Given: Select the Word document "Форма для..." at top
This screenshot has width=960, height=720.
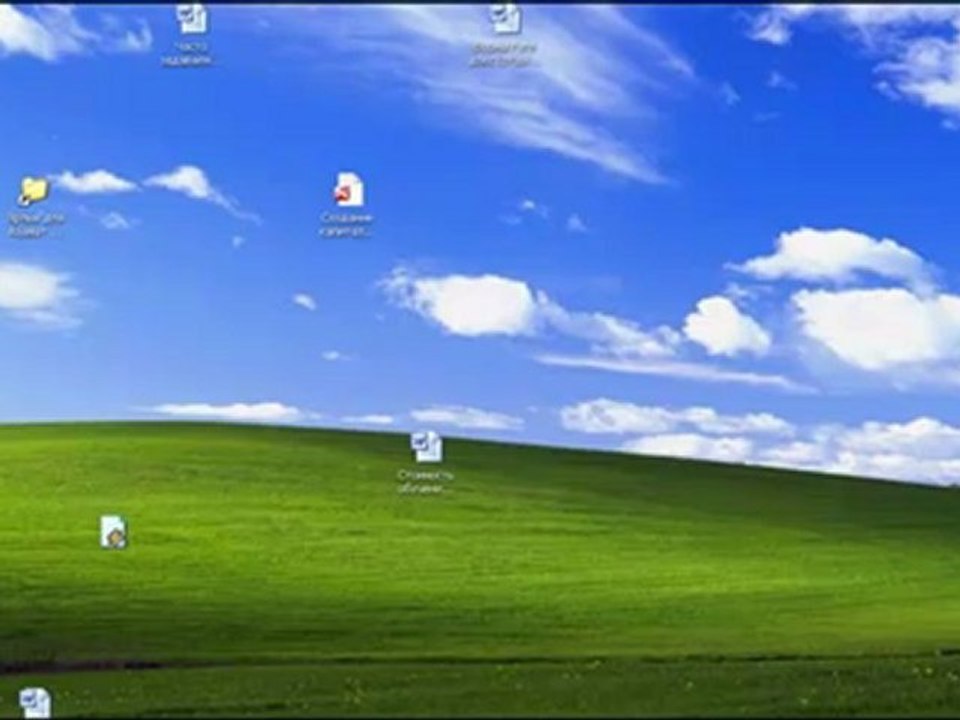Looking at the screenshot, I should pos(505,19).
